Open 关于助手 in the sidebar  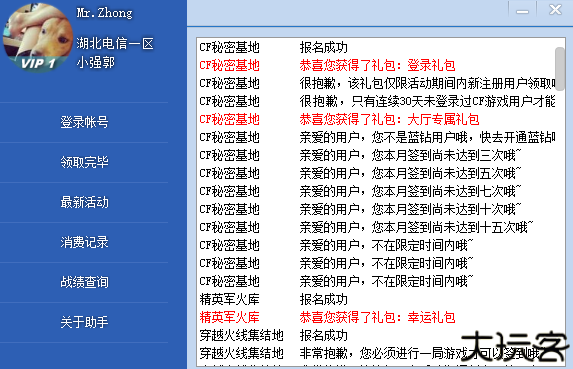[84, 322]
